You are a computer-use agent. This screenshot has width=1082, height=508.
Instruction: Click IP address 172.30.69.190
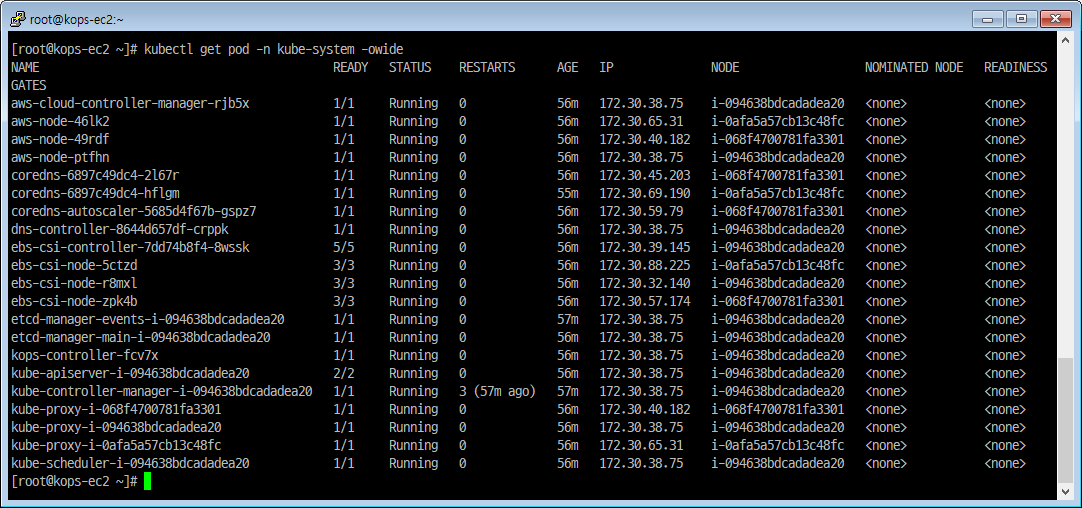pyautogui.click(x=645, y=193)
